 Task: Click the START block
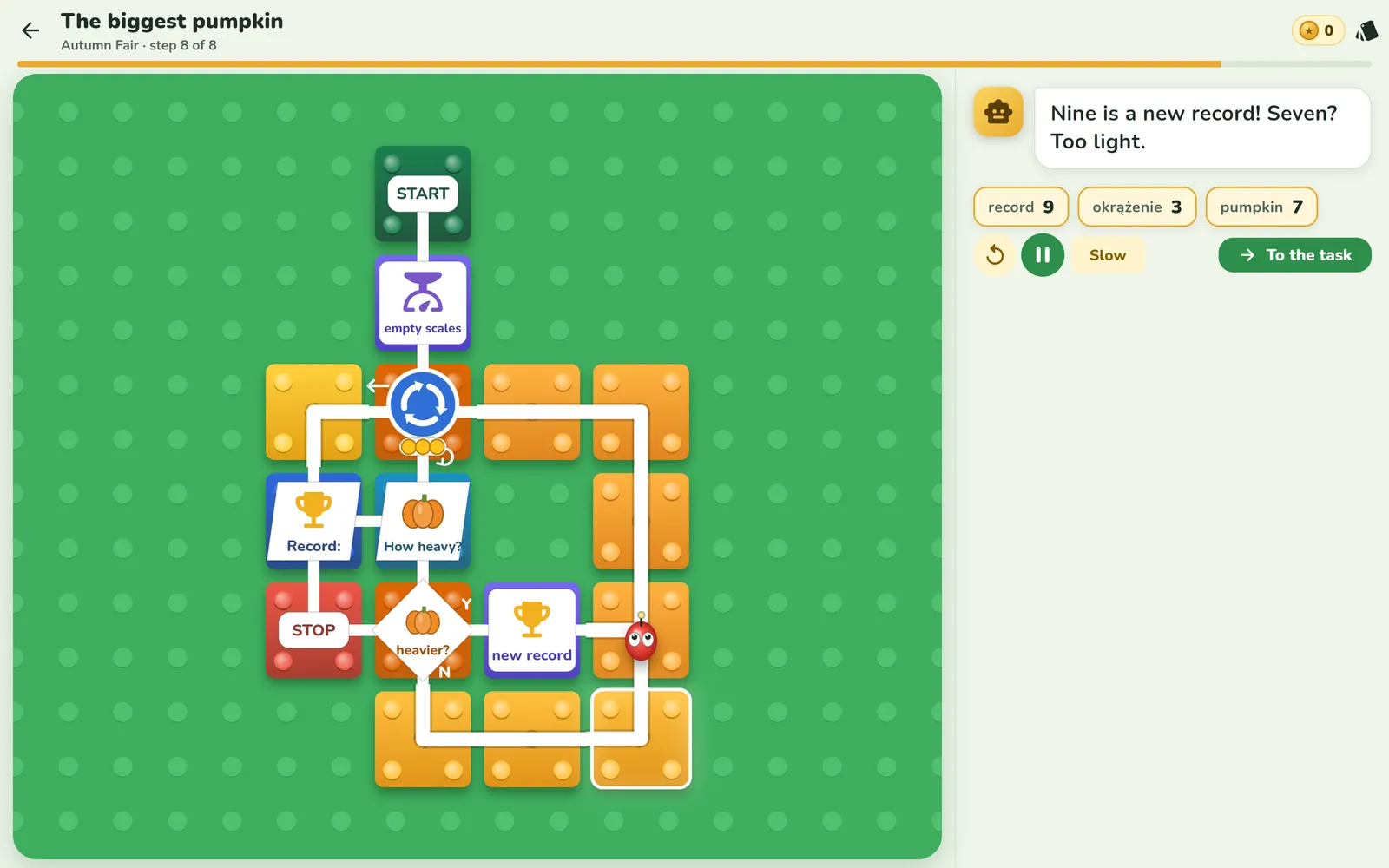tap(423, 194)
